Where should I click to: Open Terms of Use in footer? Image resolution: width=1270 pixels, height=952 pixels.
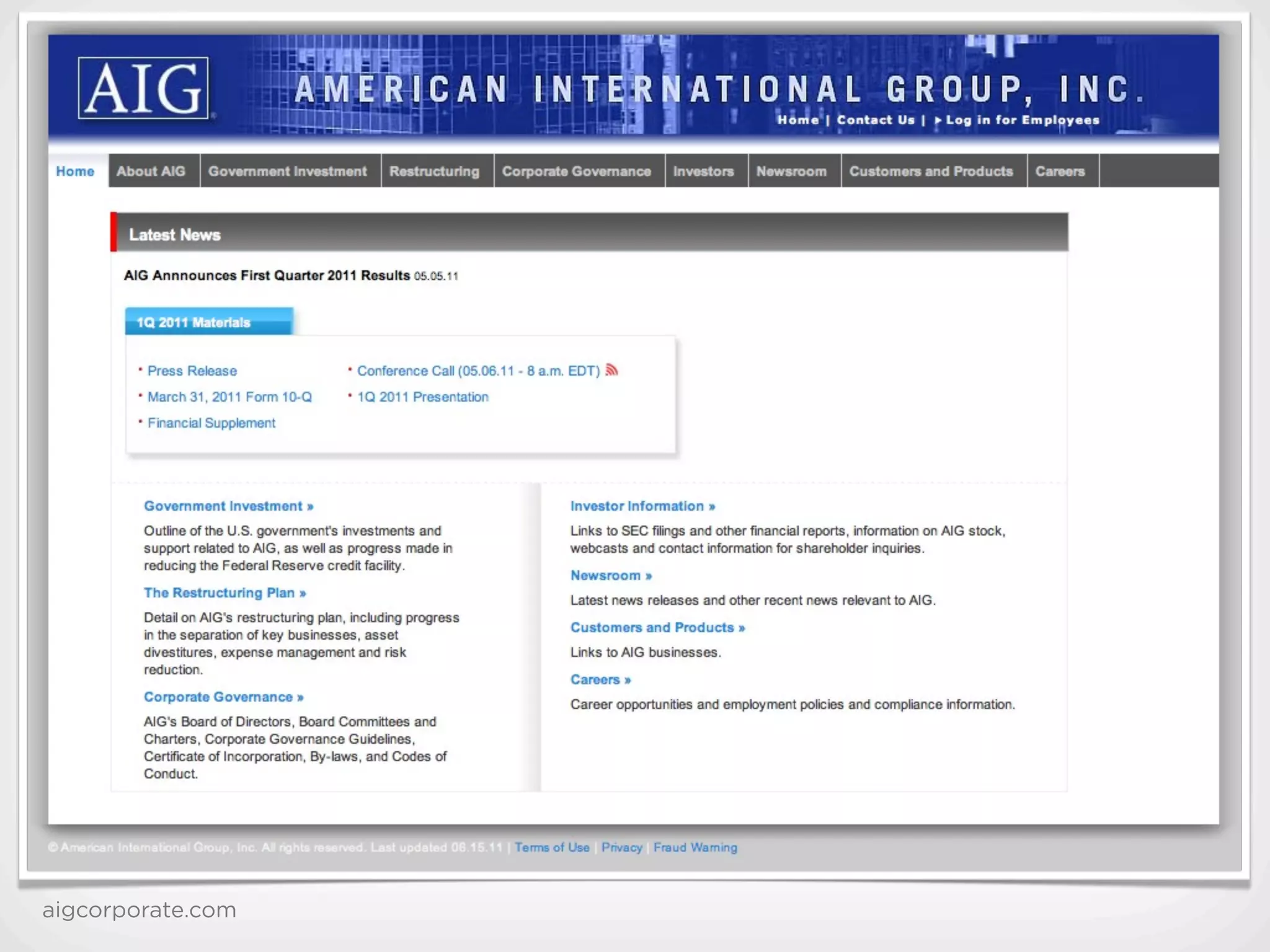point(552,847)
